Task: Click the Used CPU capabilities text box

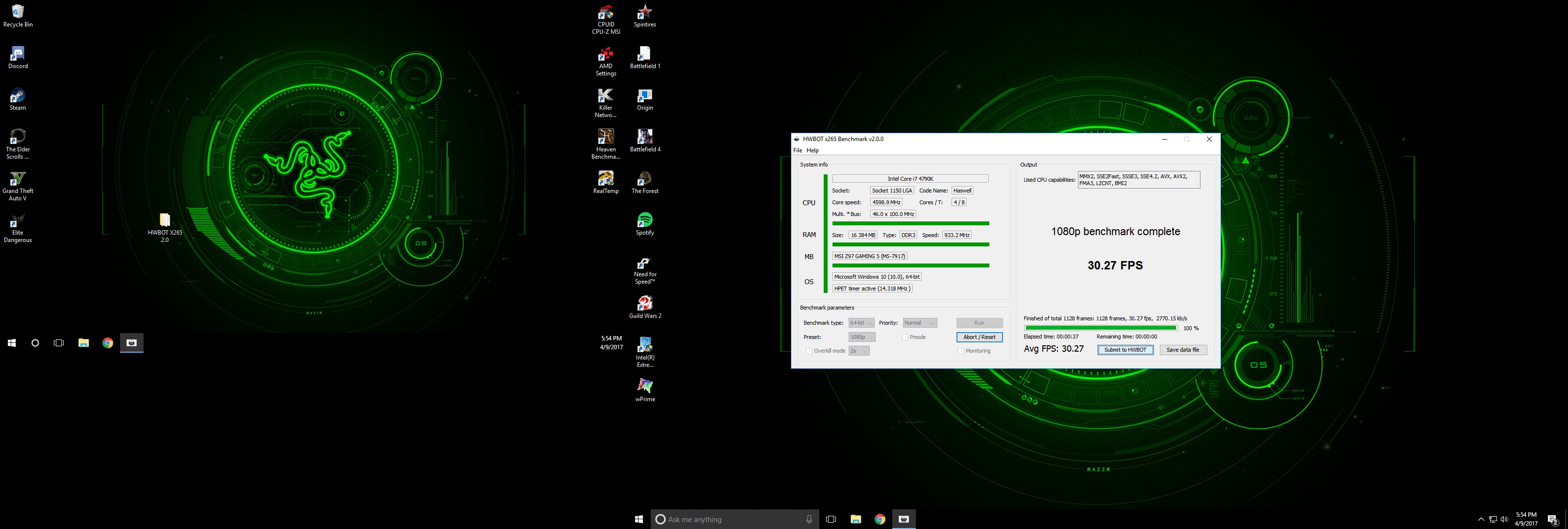Action: point(1139,180)
